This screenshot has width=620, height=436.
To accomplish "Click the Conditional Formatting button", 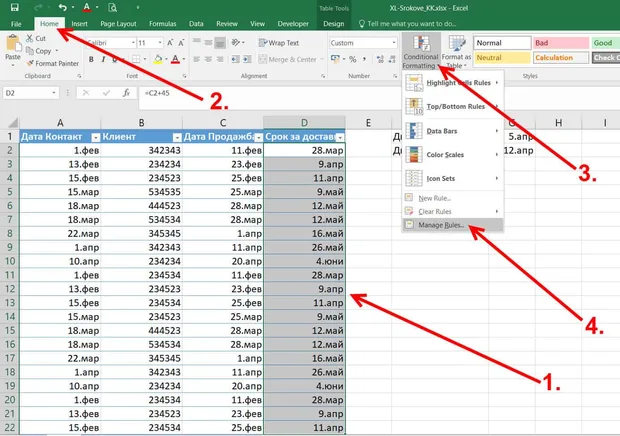I will (x=421, y=52).
